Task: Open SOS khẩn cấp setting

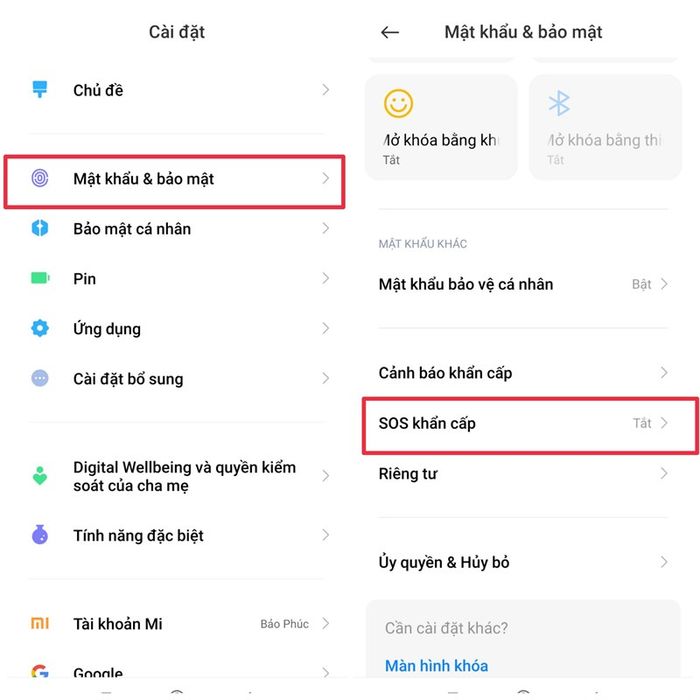Action: pos(523,423)
